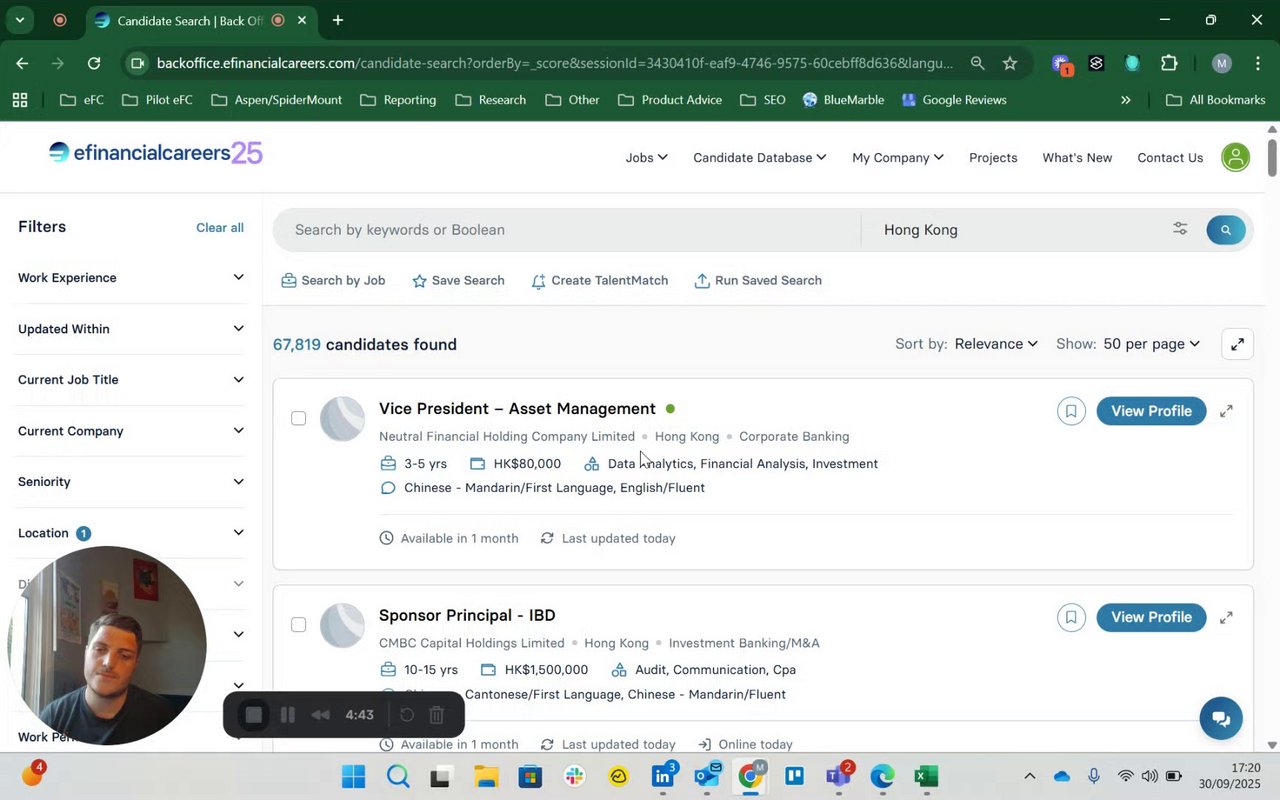
Task: Open Slack from the taskbar
Action: click(x=574, y=777)
